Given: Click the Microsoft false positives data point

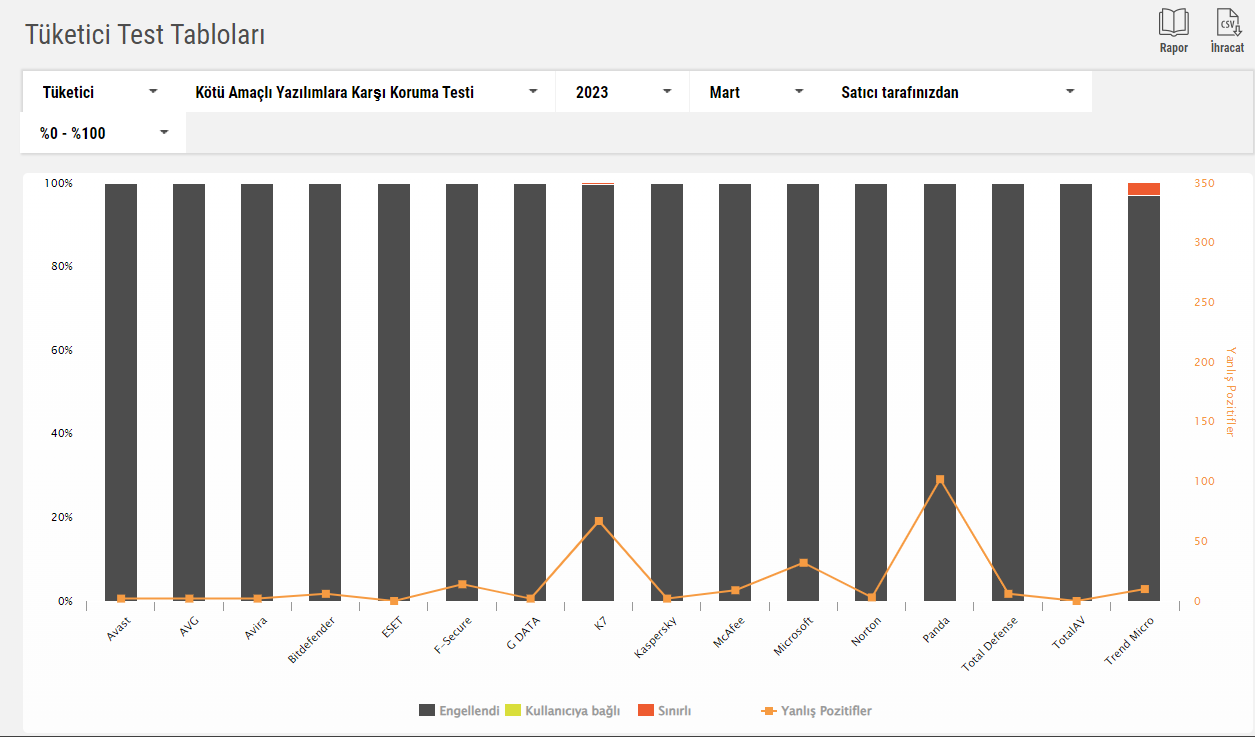Looking at the screenshot, I should (x=803, y=563).
